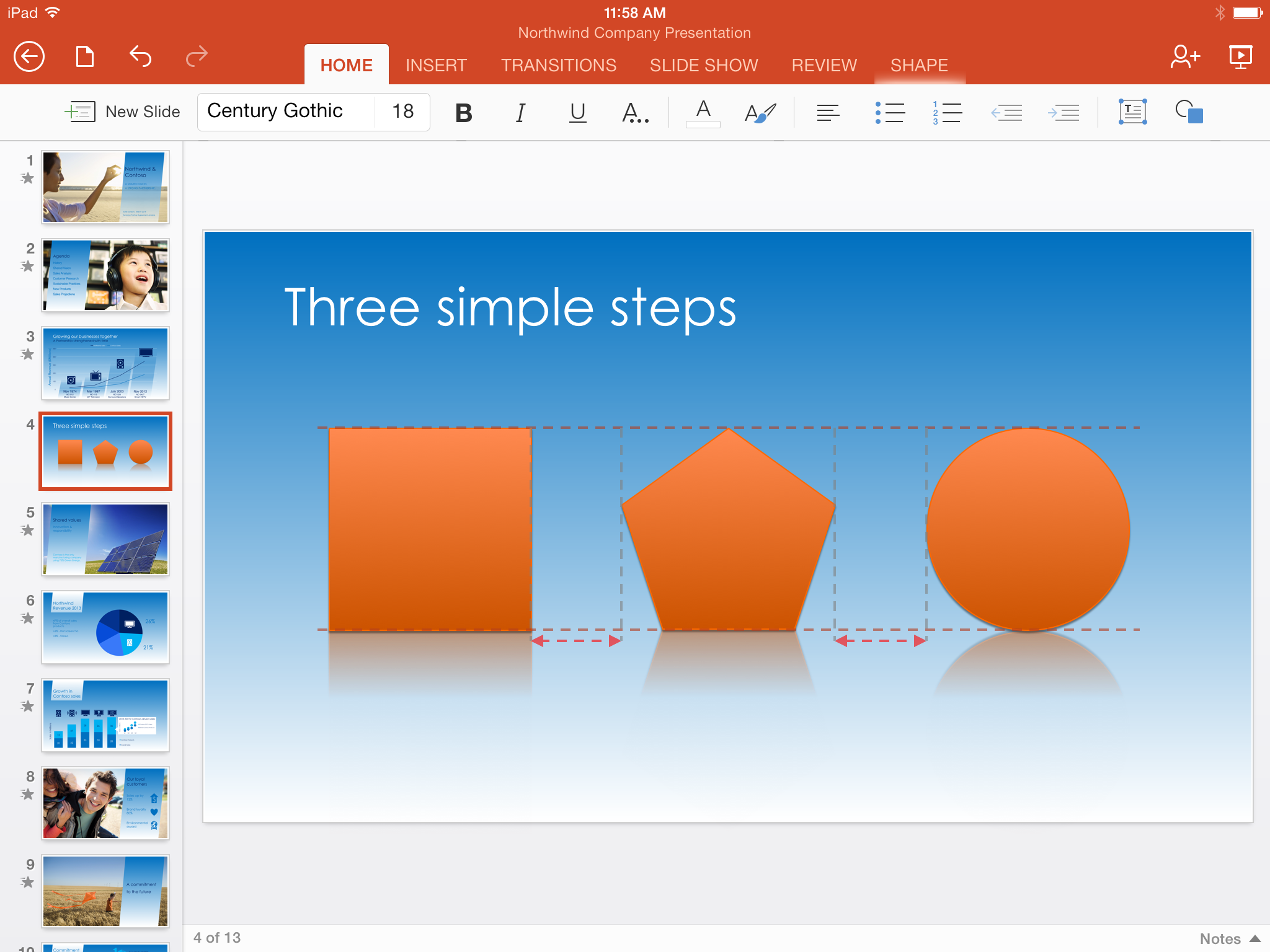
Task: Open the TRANSITIONS tab
Action: pyautogui.click(x=558, y=64)
